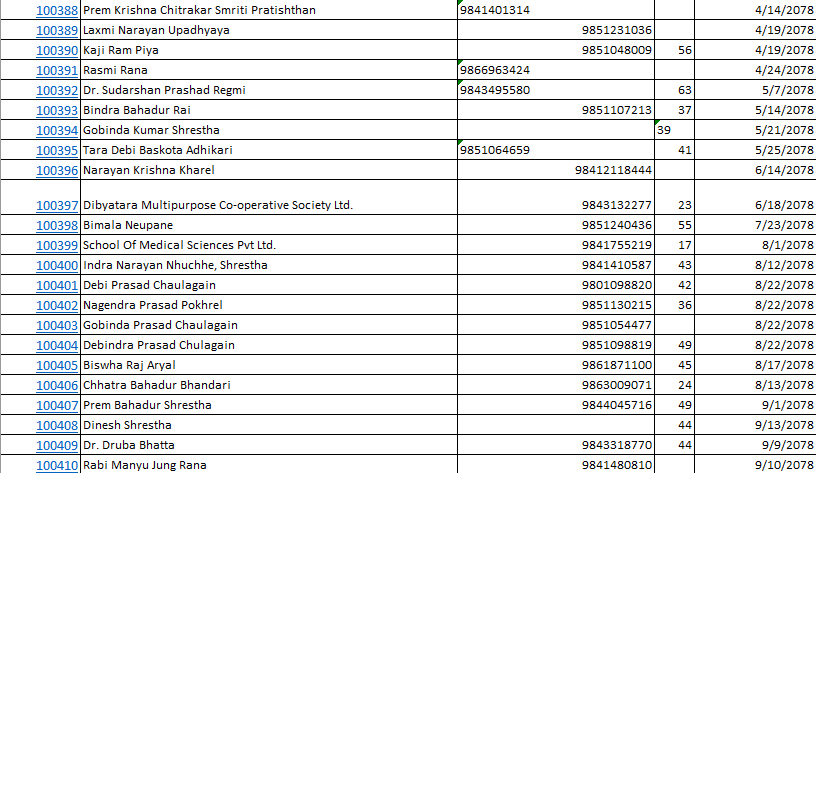The width and height of the screenshot is (817, 803).
Task: Select the 100394 ID link
Action: click(x=57, y=130)
